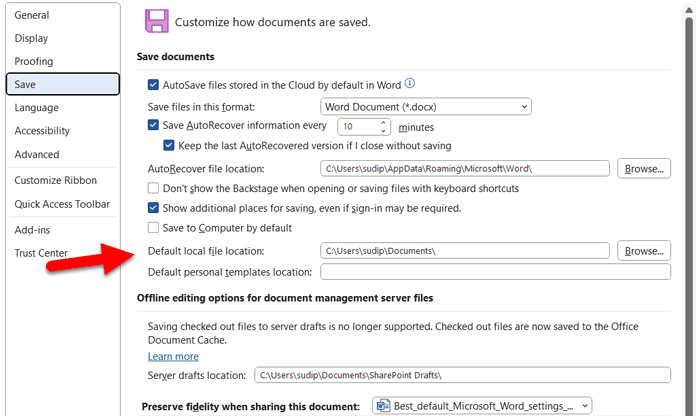The image size is (700, 416).
Task: Click the Word document icon in fidelity dropdown
Action: [381, 405]
